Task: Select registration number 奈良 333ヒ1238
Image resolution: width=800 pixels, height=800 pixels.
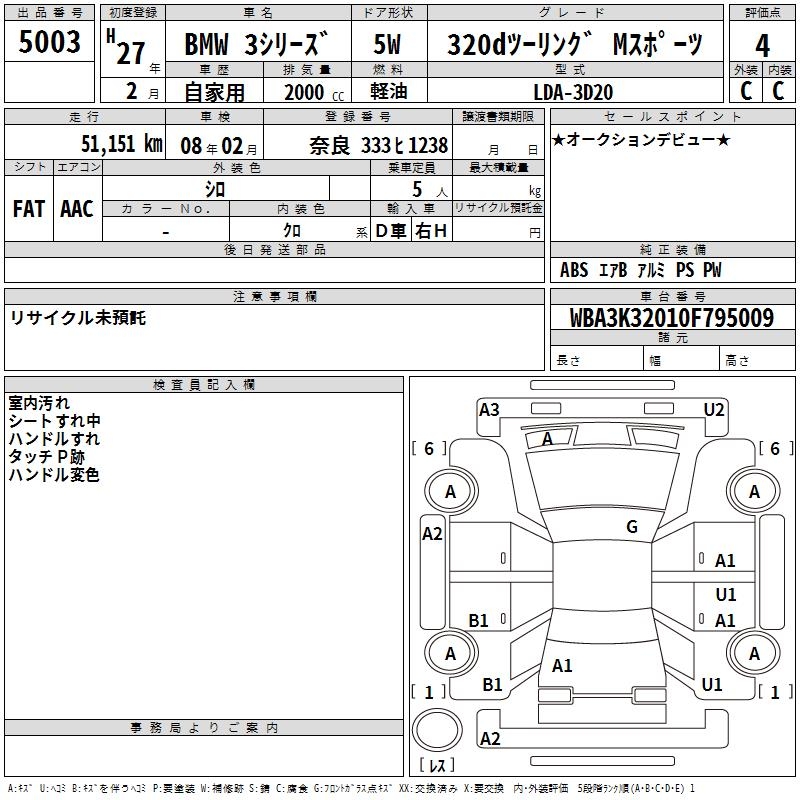Action: [379, 145]
